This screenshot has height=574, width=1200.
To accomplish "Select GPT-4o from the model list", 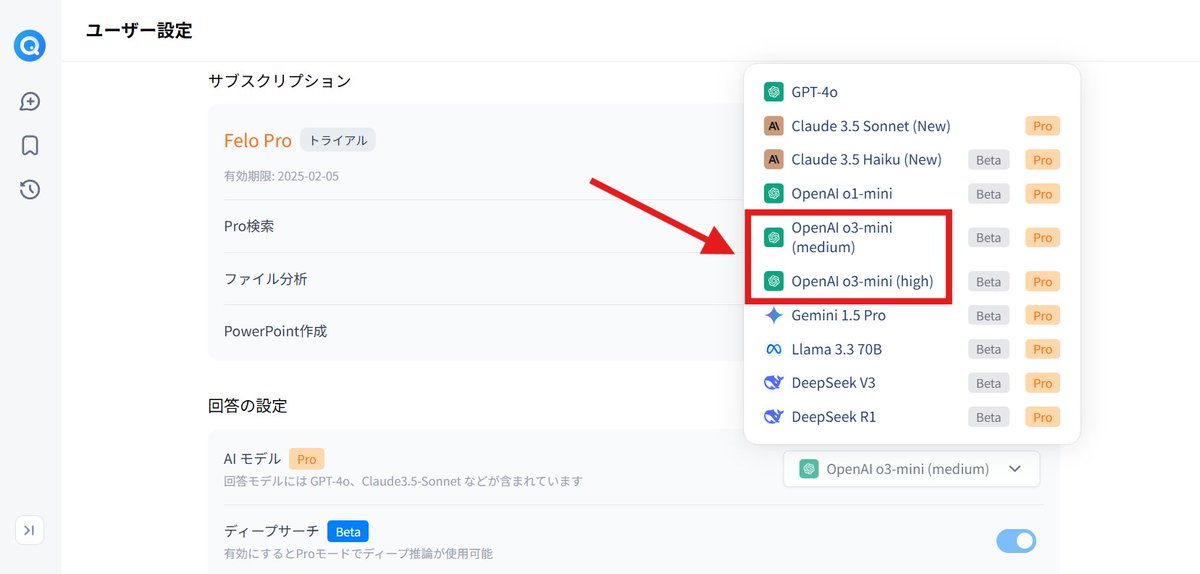I will pos(912,92).
